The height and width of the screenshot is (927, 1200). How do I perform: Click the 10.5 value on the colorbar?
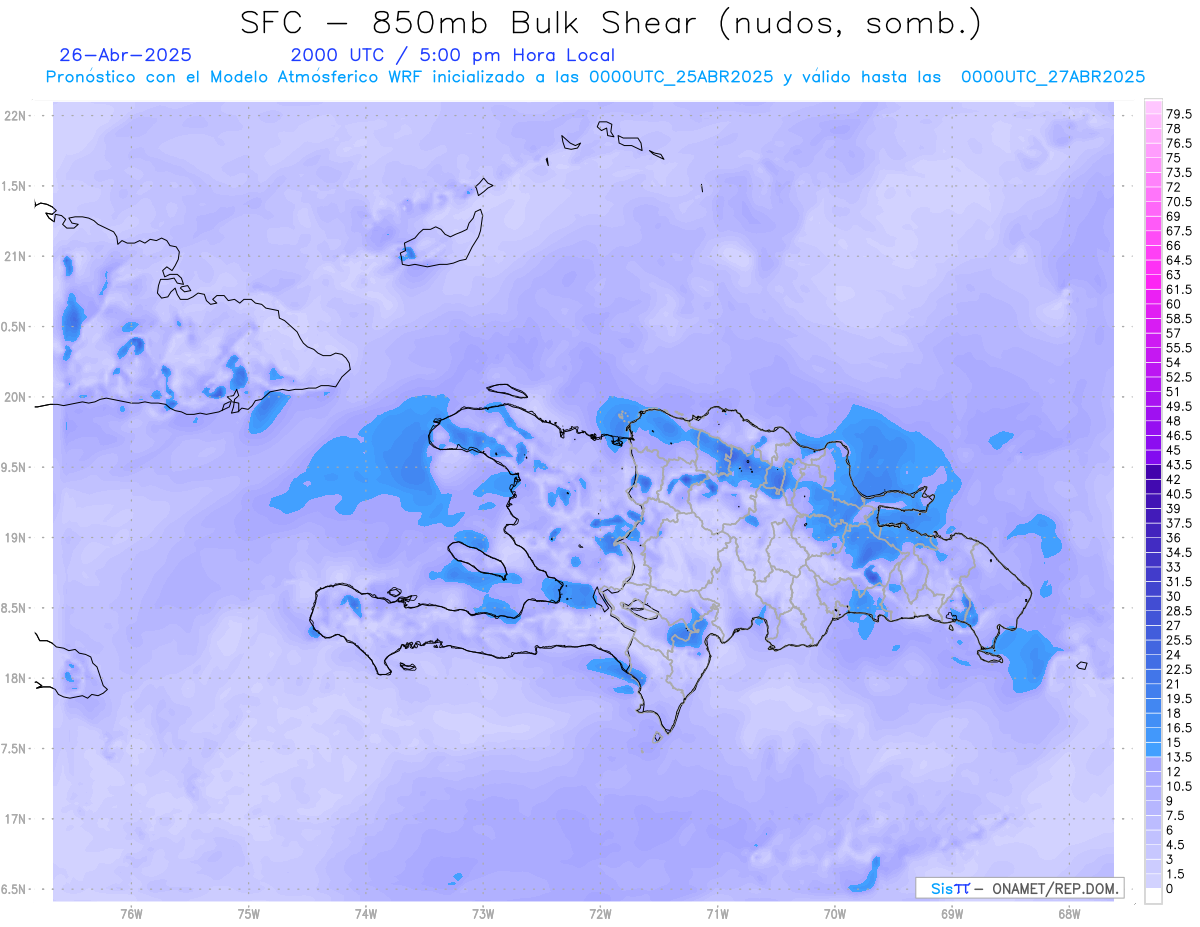pos(1179,786)
